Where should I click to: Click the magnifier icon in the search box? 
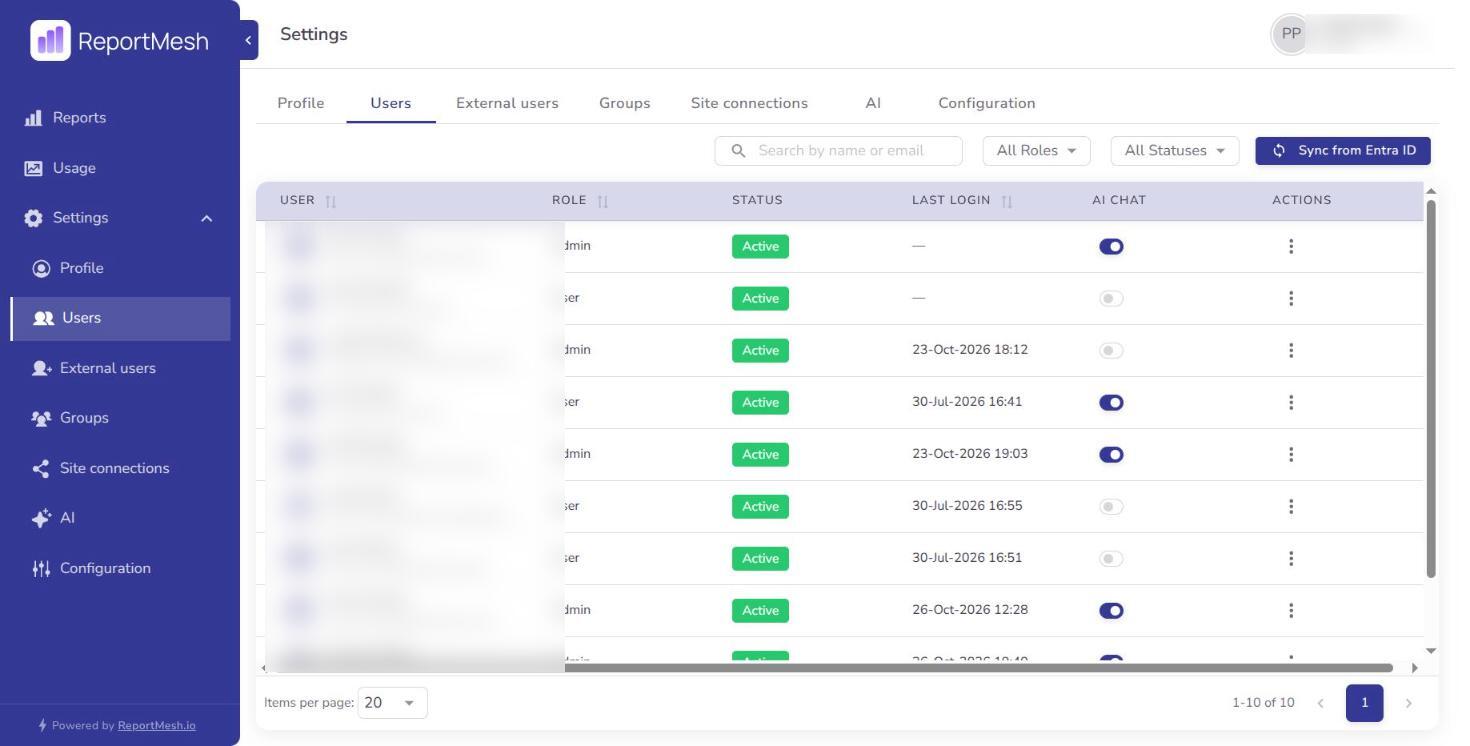tap(739, 151)
